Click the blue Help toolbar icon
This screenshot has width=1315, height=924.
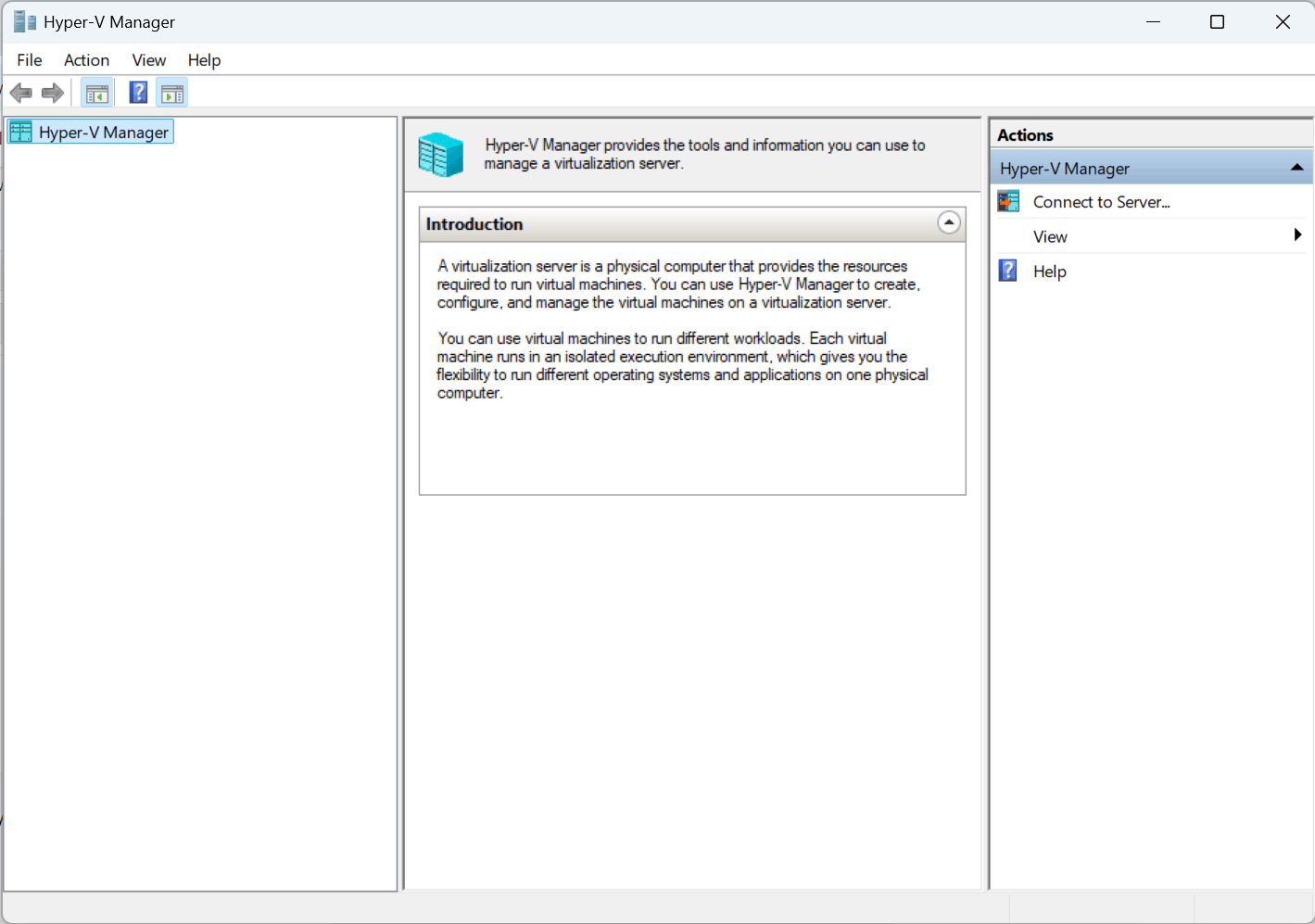tap(138, 93)
